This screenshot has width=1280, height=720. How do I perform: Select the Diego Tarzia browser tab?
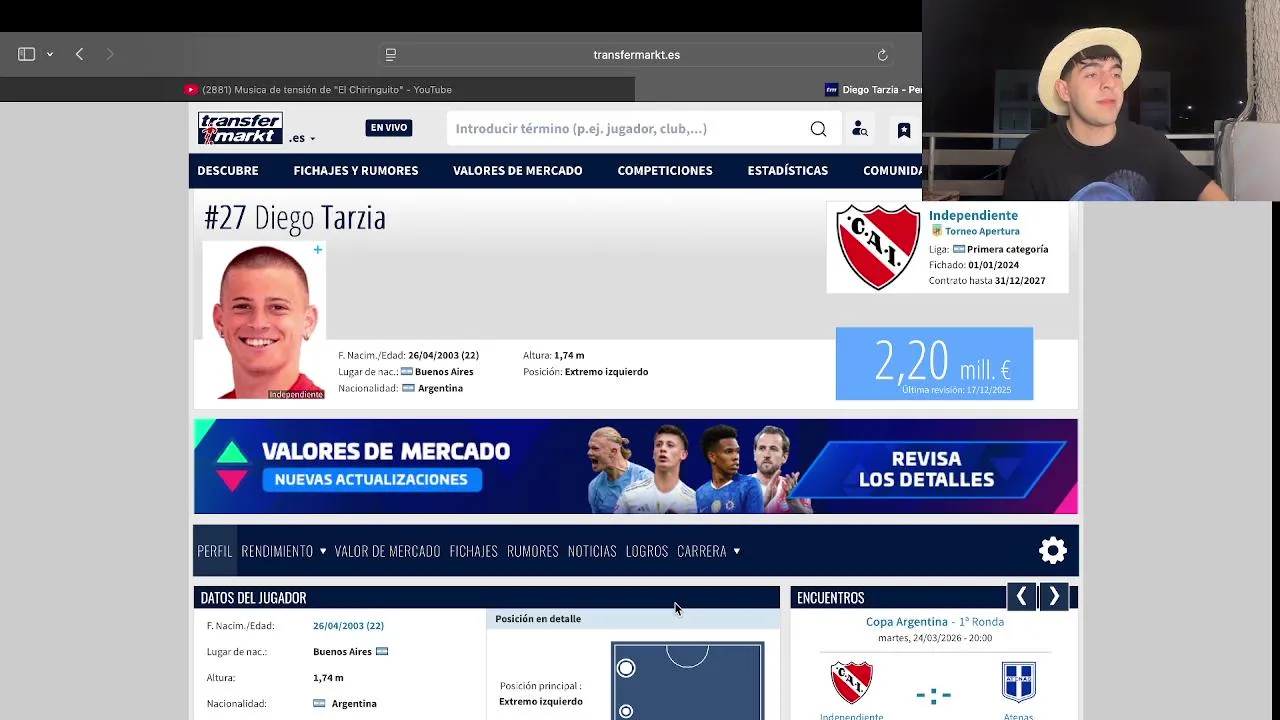[x=873, y=89]
